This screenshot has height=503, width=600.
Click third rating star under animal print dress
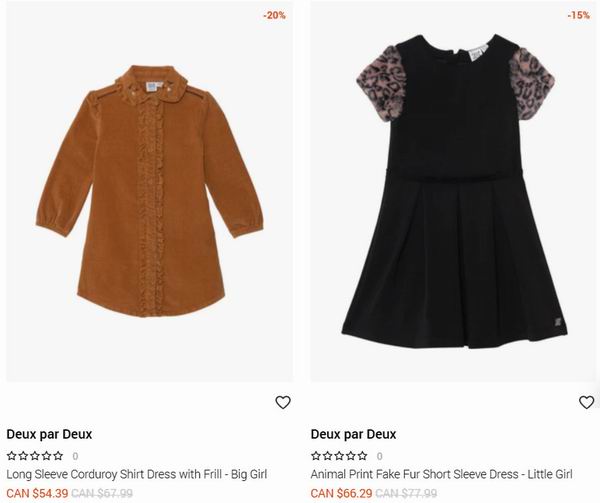tap(339, 456)
